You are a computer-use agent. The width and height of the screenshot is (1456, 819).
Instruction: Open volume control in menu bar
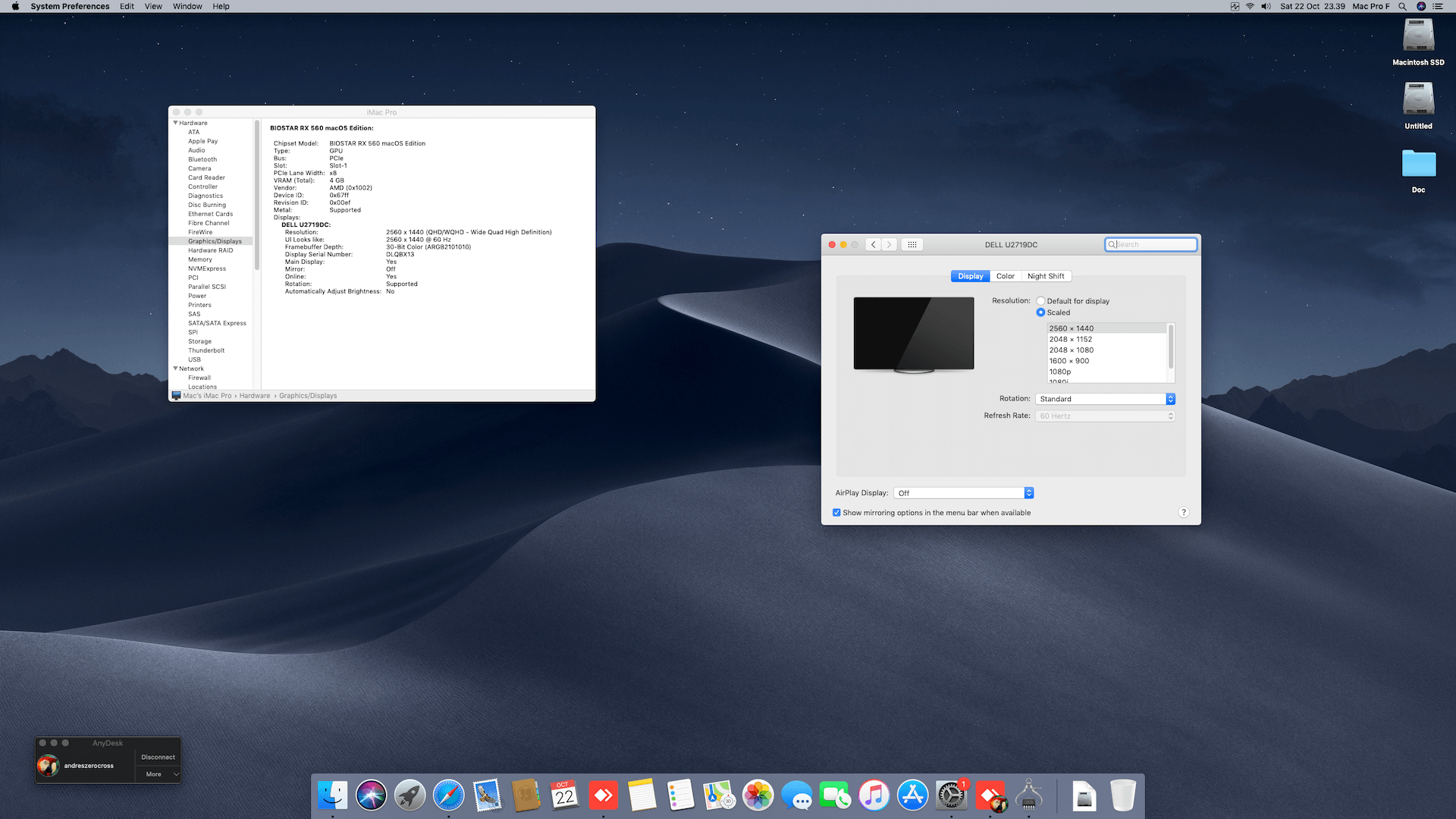coord(1266,6)
